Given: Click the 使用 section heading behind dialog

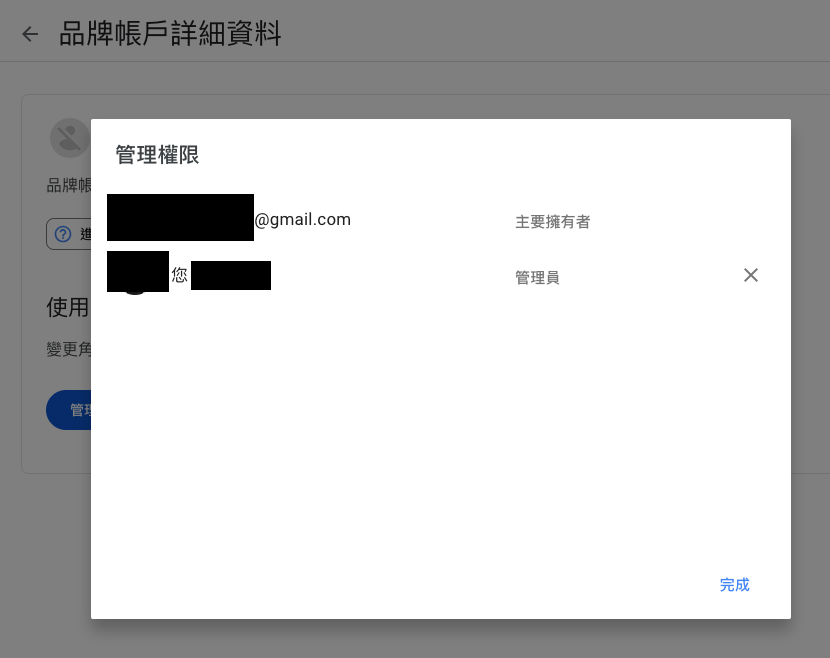Looking at the screenshot, I should (x=68, y=307).
